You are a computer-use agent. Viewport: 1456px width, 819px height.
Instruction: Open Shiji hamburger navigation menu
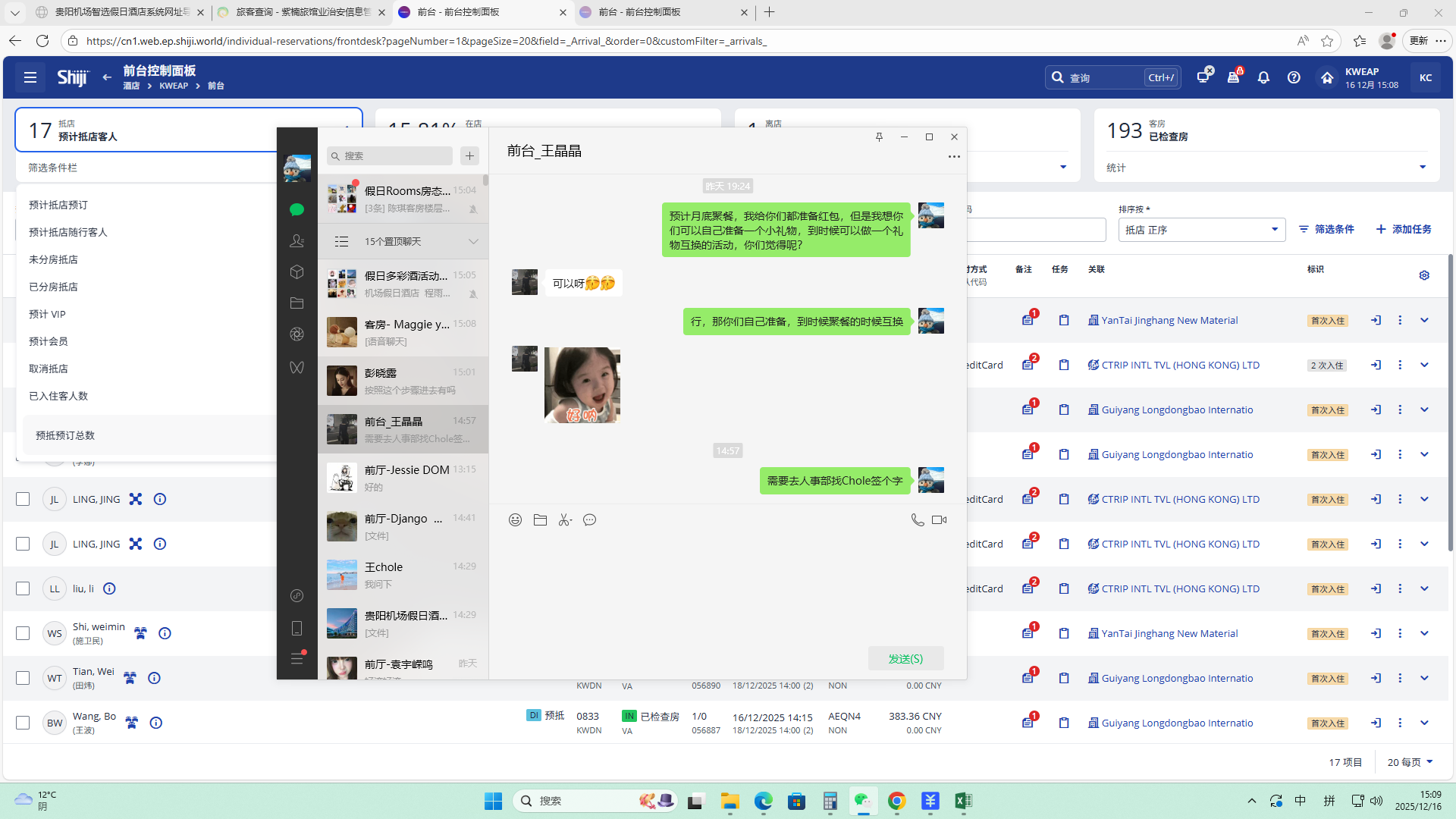(x=30, y=78)
